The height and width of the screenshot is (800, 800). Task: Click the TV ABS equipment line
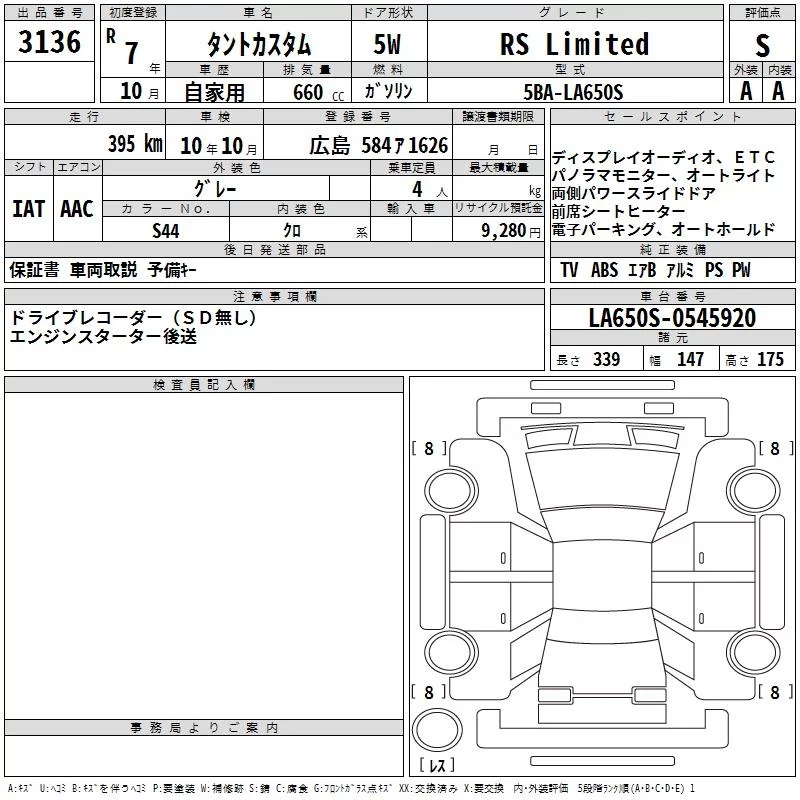(x=656, y=270)
